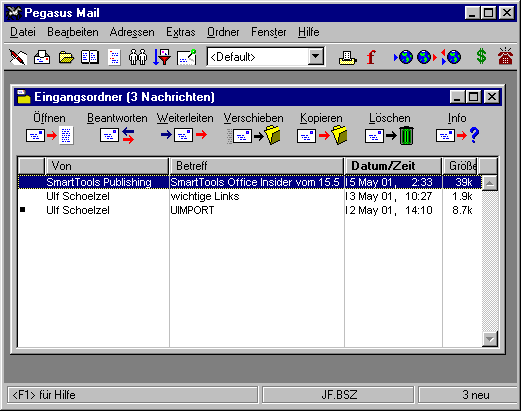Click globe icon with left blue arrow
The width and height of the screenshot is (521, 411).
403,57
